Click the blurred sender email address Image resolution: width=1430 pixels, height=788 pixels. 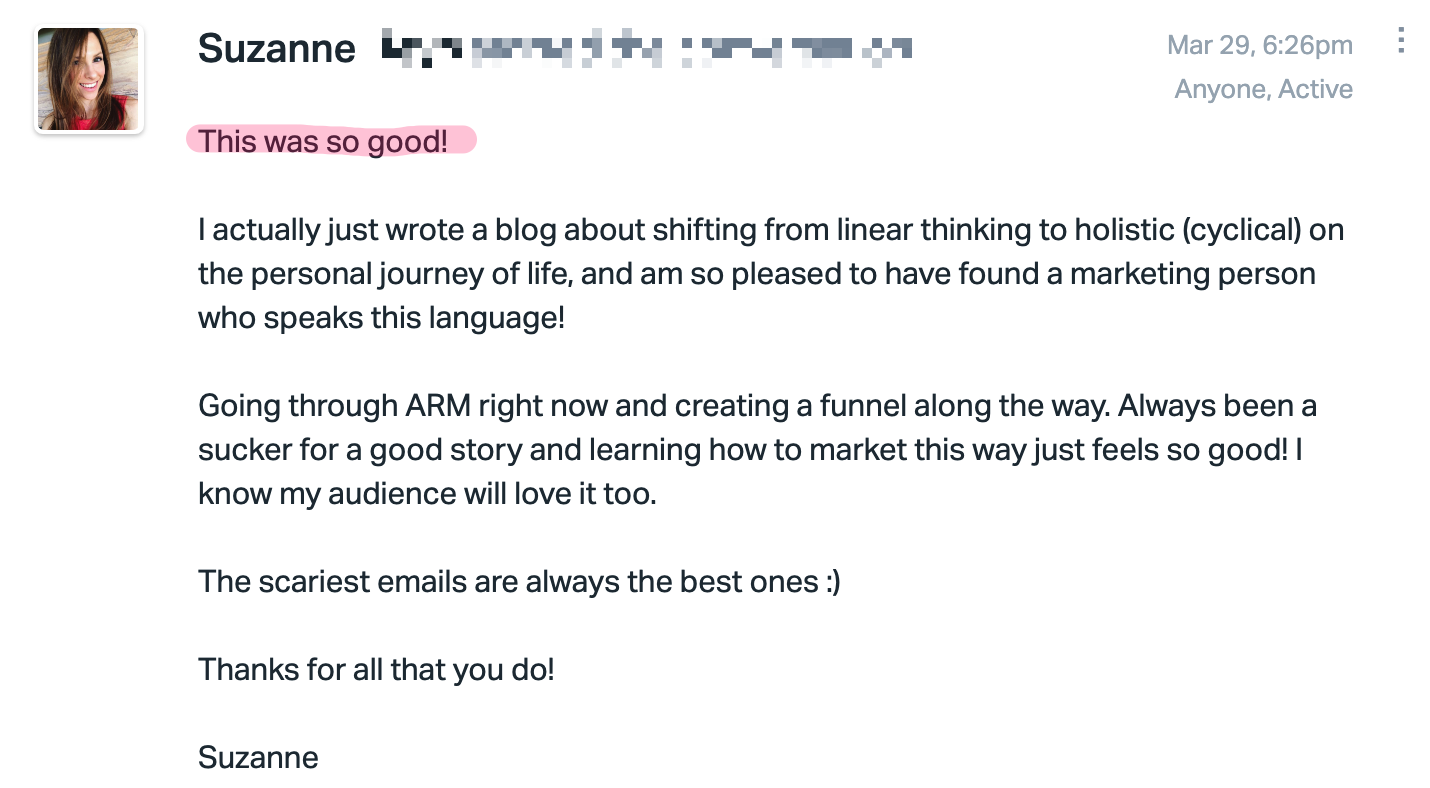pyautogui.click(x=647, y=48)
